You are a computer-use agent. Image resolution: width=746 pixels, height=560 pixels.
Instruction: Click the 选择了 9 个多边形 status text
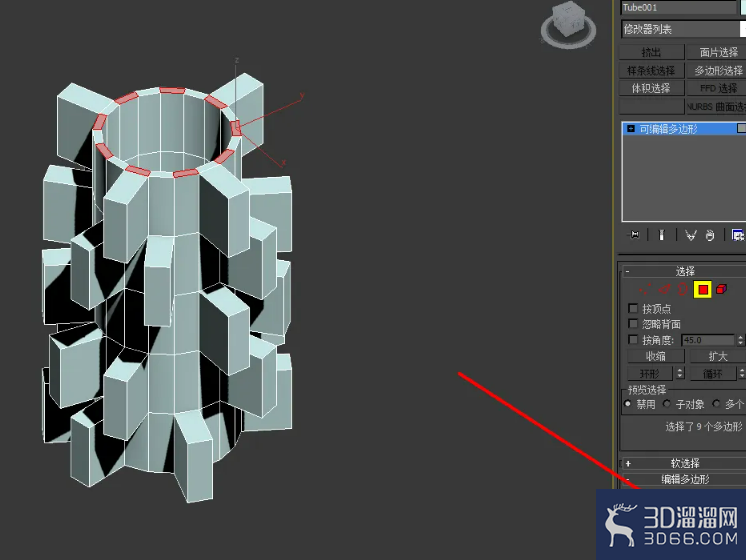(703, 426)
